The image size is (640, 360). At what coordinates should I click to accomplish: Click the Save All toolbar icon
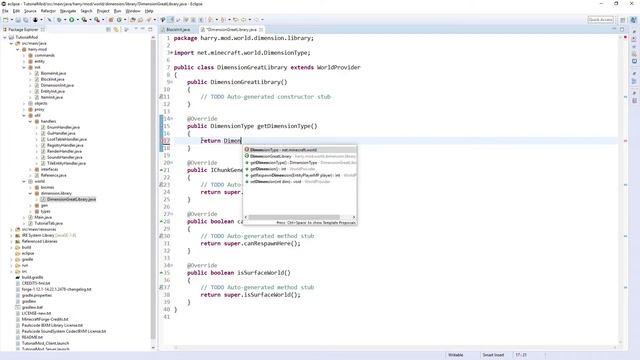coord(25,20)
